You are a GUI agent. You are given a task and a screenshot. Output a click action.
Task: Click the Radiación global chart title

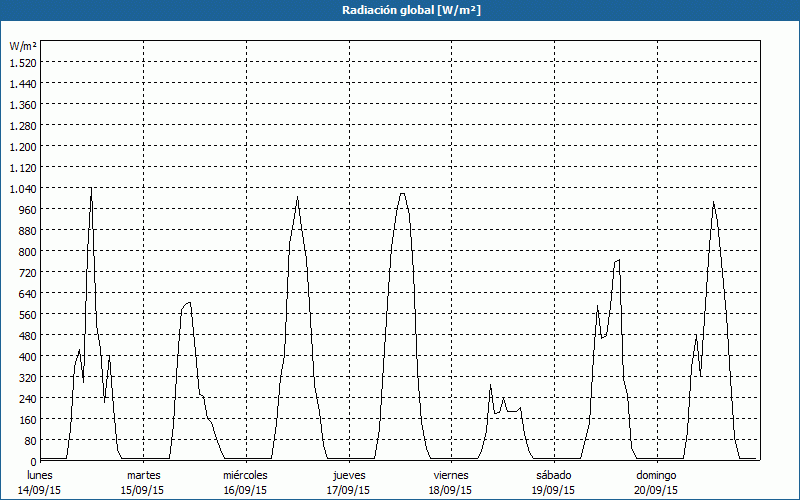(x=400, y=11)
